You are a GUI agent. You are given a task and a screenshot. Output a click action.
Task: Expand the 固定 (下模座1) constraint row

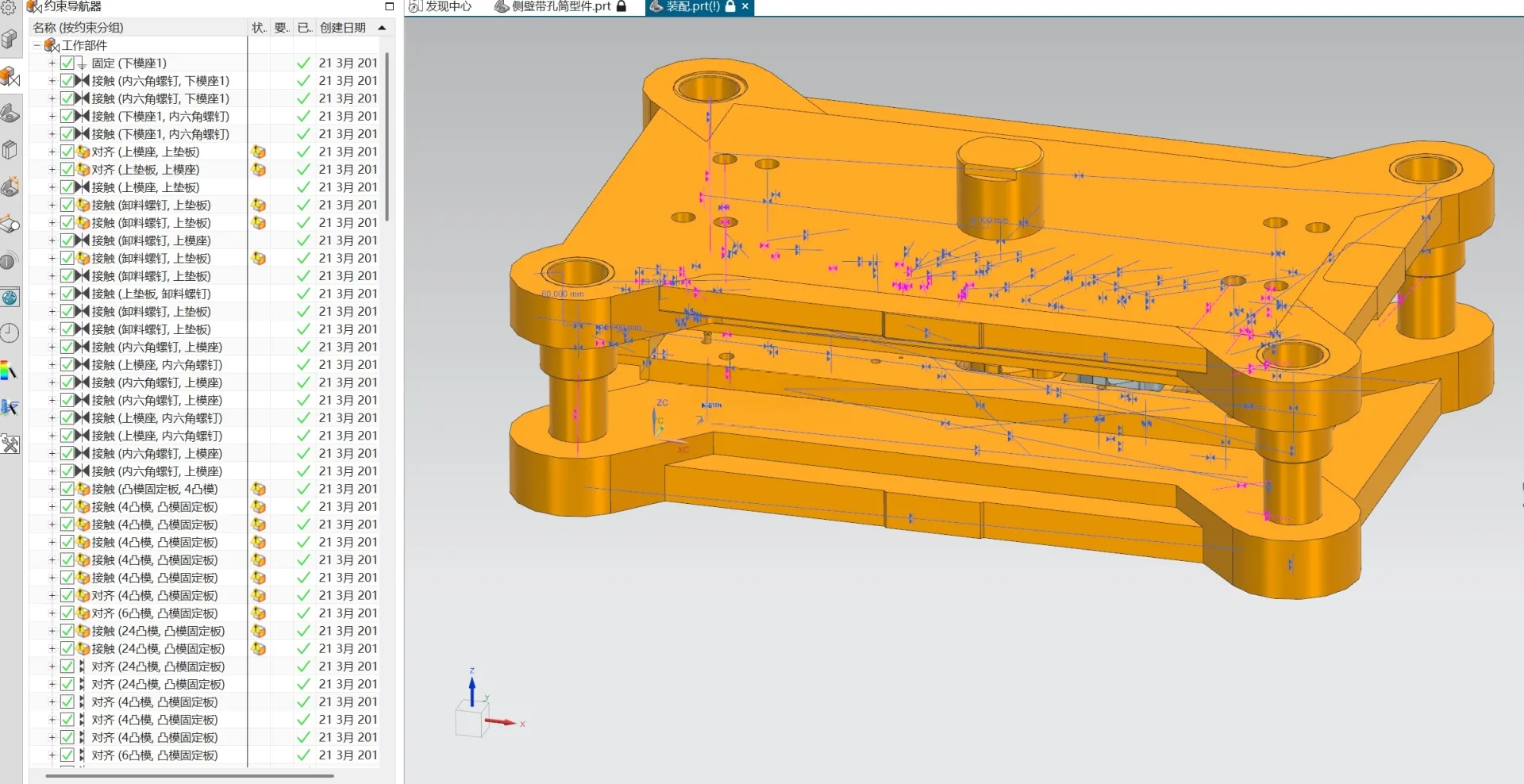[52, 63]
